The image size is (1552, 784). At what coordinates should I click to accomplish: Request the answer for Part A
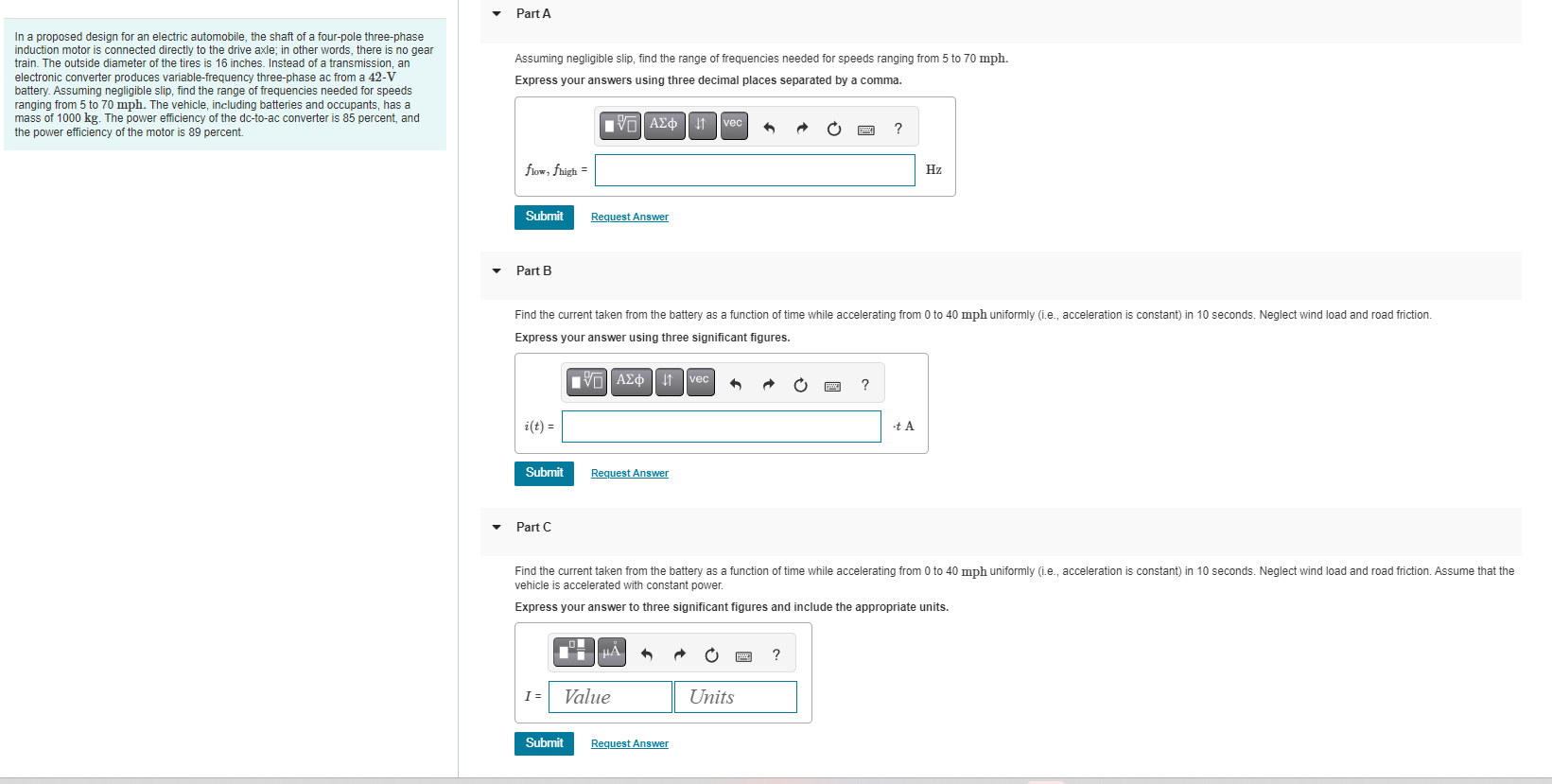[630, 218]
